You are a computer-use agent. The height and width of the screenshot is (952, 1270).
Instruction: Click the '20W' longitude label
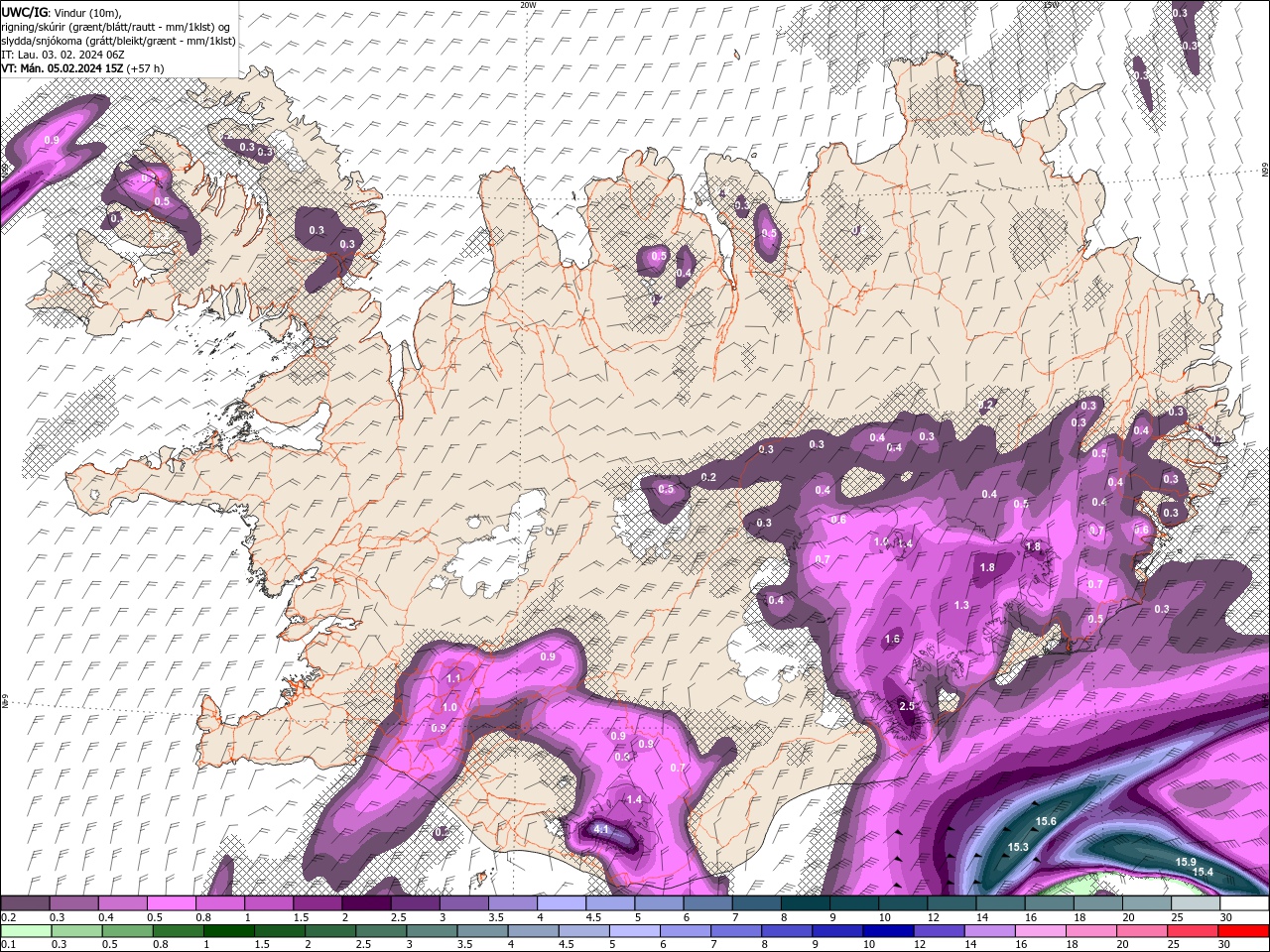528,5
